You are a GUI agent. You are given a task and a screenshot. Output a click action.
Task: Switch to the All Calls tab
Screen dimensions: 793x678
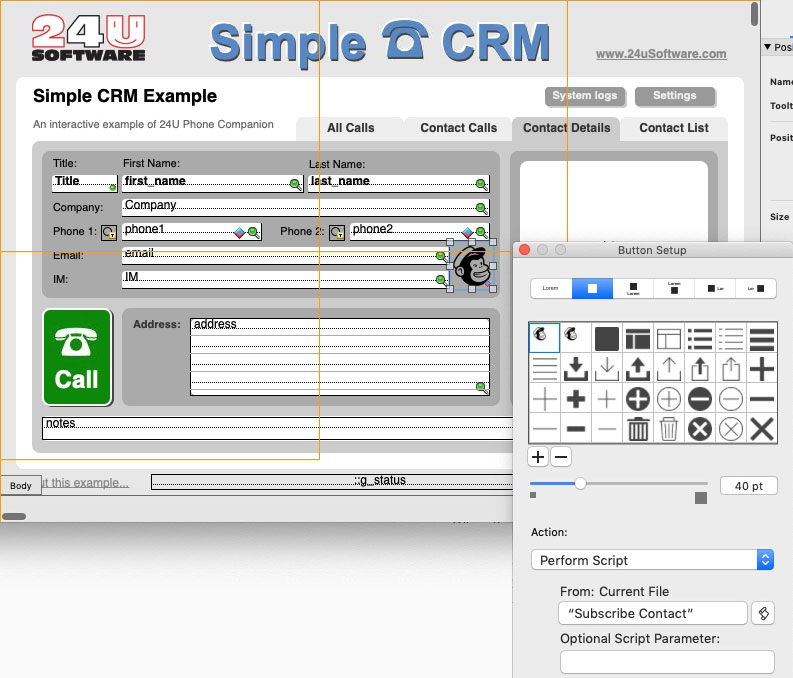(350, 128)
